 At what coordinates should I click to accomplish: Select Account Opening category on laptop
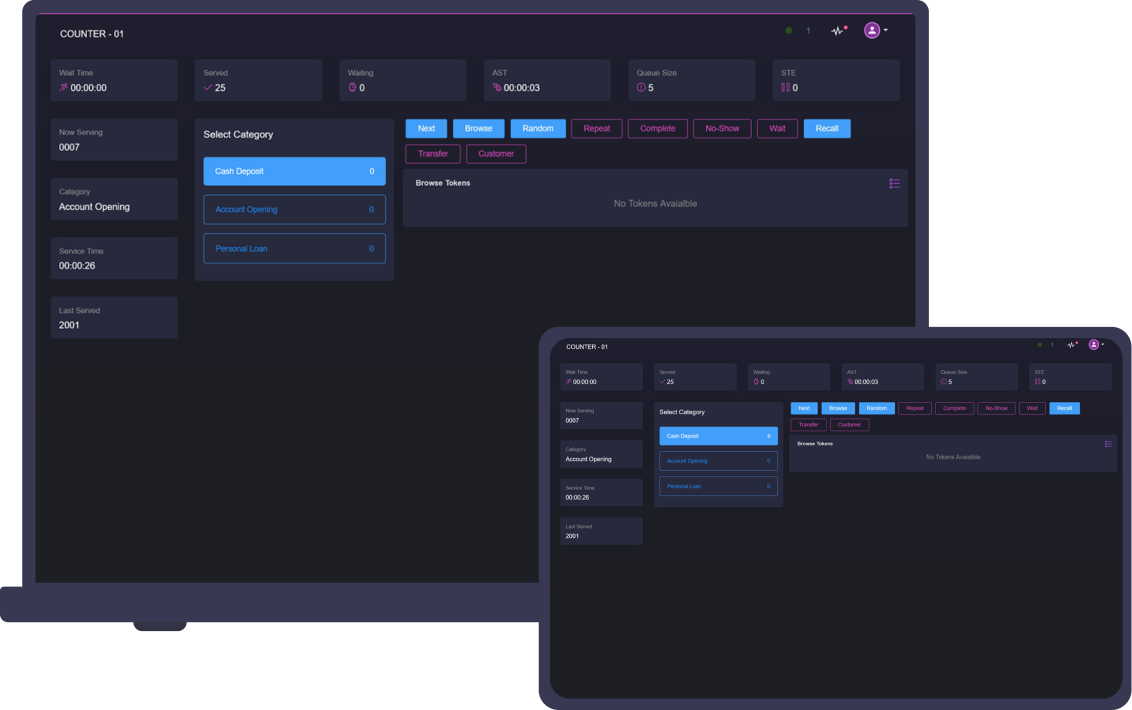point(295,209)
